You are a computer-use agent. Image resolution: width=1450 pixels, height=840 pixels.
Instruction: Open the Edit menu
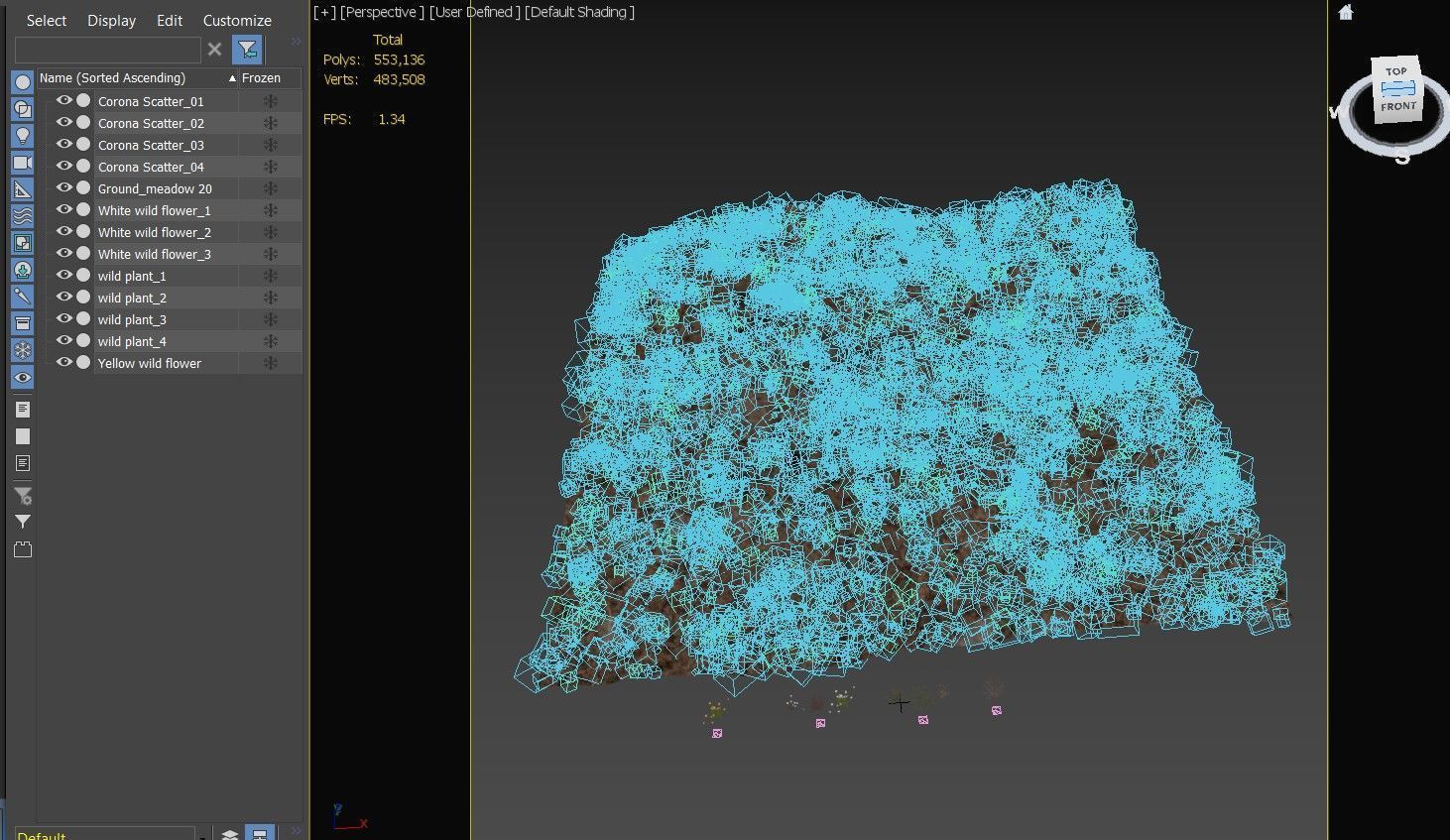pyautogui.click(x=170, y=20)
